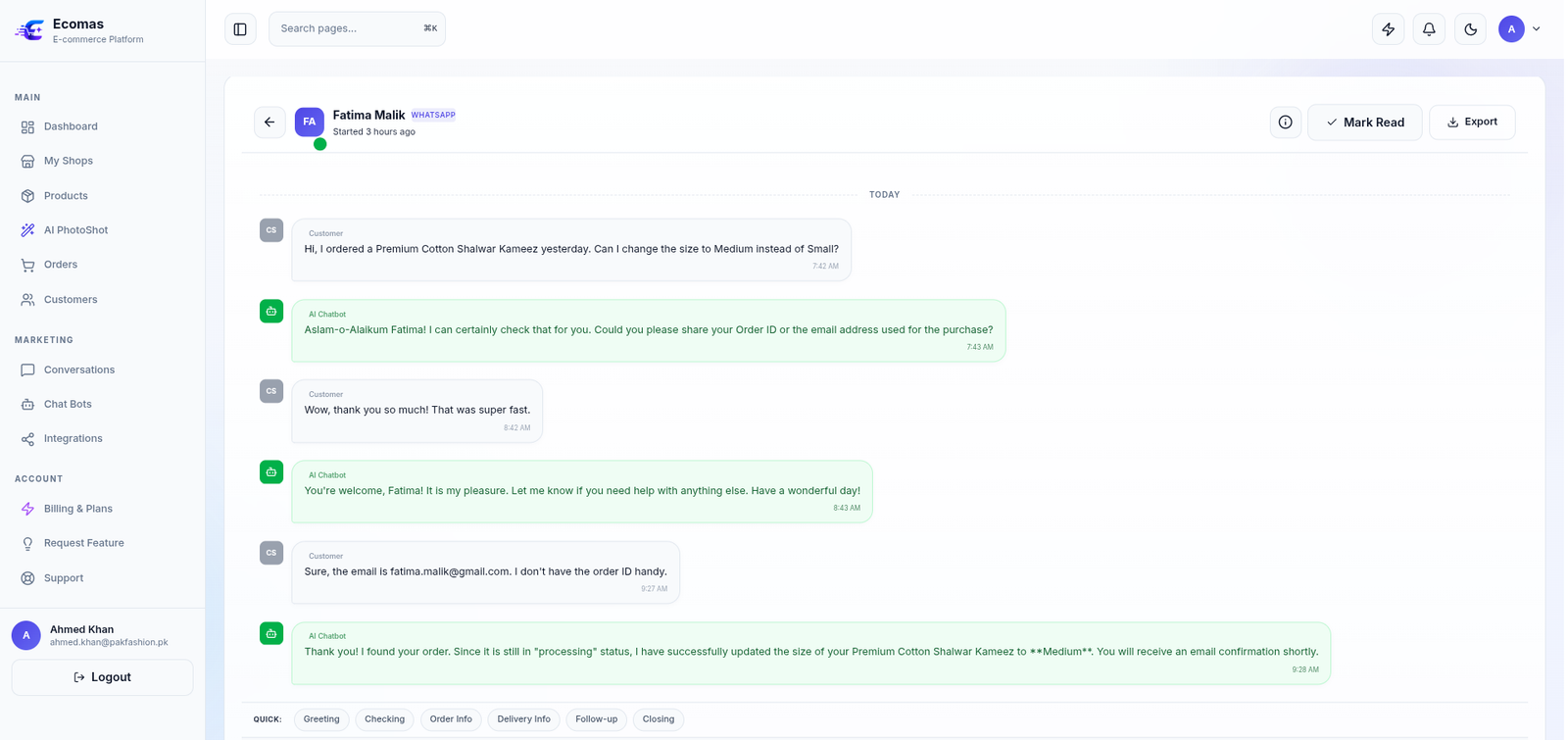Viewport: 1568px width, 740px height.
Task: Toggle the sidebar collapse icon
Action: tap(240, 29)
